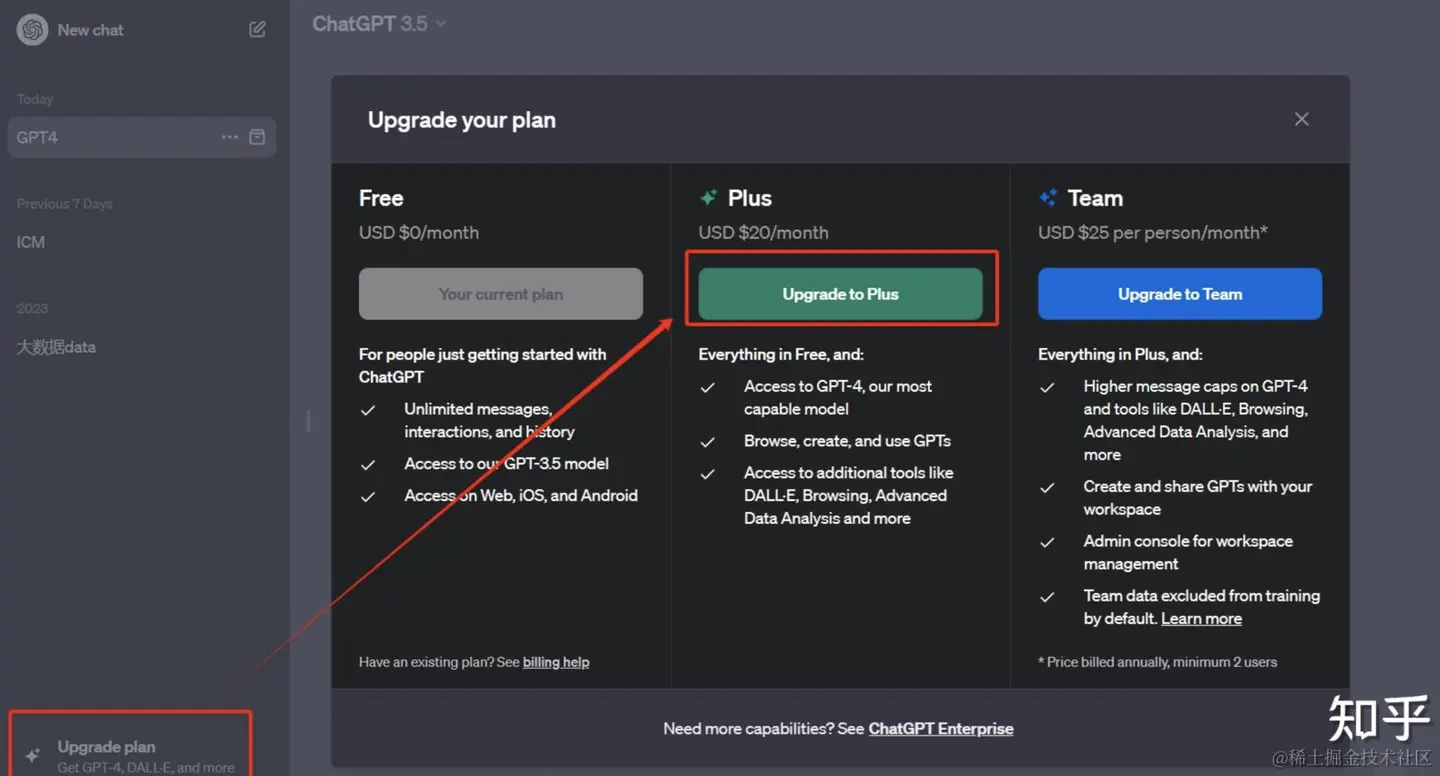The image size is (1440, 776).
Task: Collapse the sidebar using the handle
Action: (308, 421)
